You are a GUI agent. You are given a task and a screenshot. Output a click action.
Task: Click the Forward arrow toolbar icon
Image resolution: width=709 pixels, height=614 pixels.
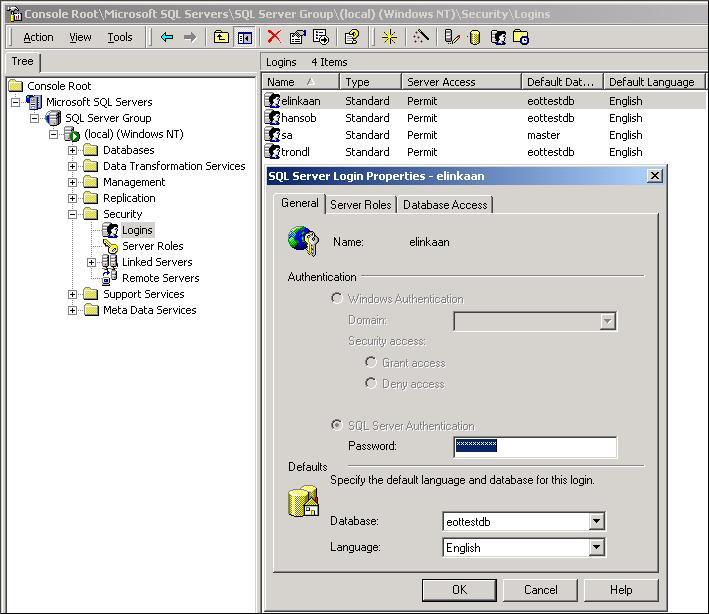(190, 37)
